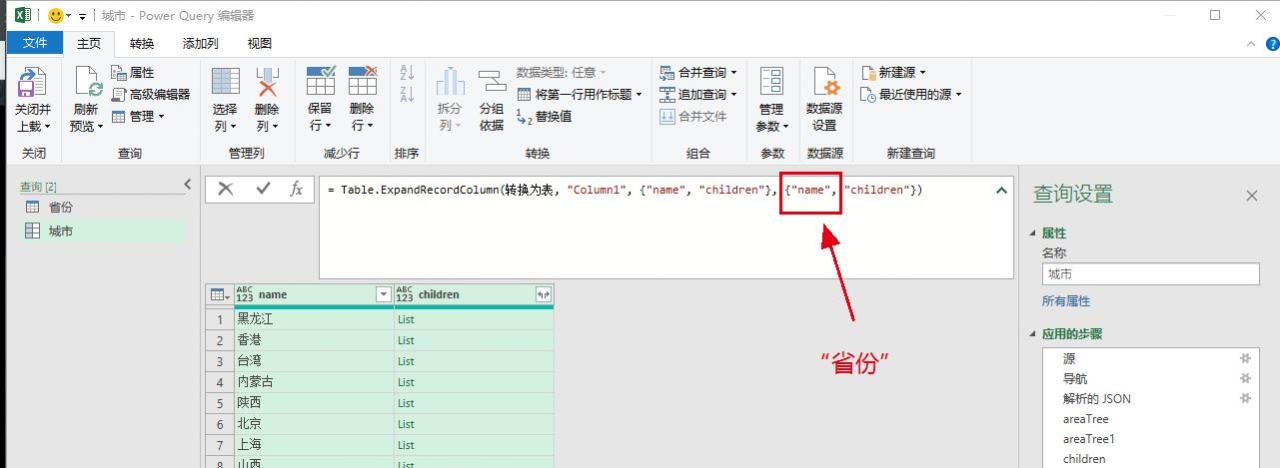1280x468 pixels.
Task: Open the File (文件) tab
Action: pyautogui.click(x=35, y=43)
